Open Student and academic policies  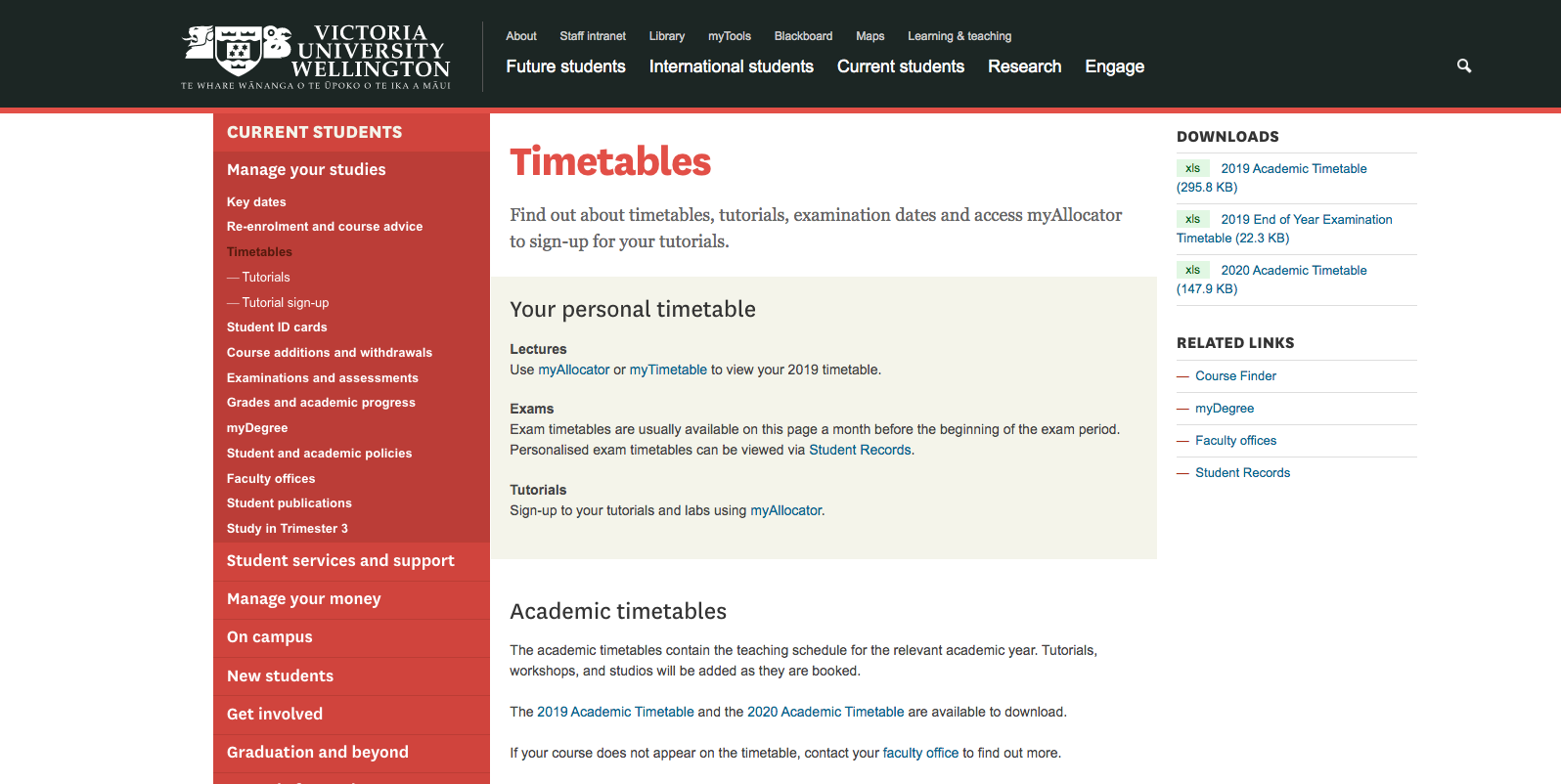point(319,453)
